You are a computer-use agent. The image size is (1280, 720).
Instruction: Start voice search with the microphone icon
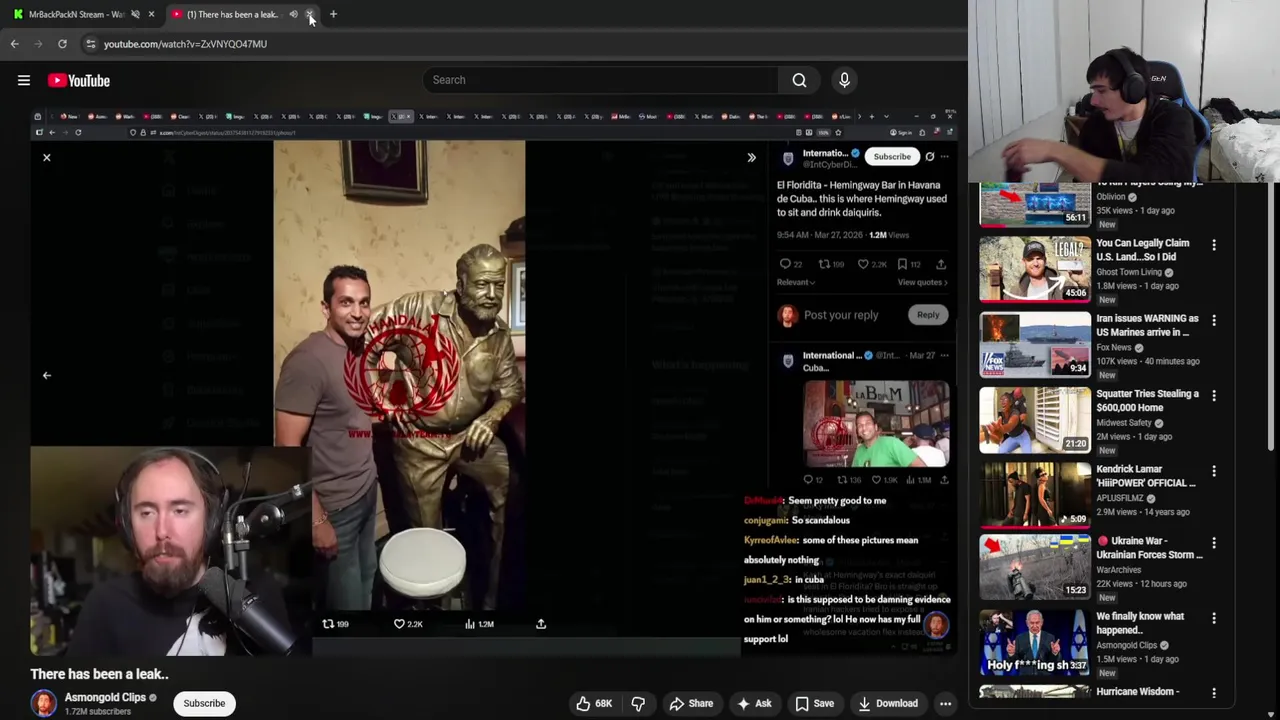tap(844, 80)
